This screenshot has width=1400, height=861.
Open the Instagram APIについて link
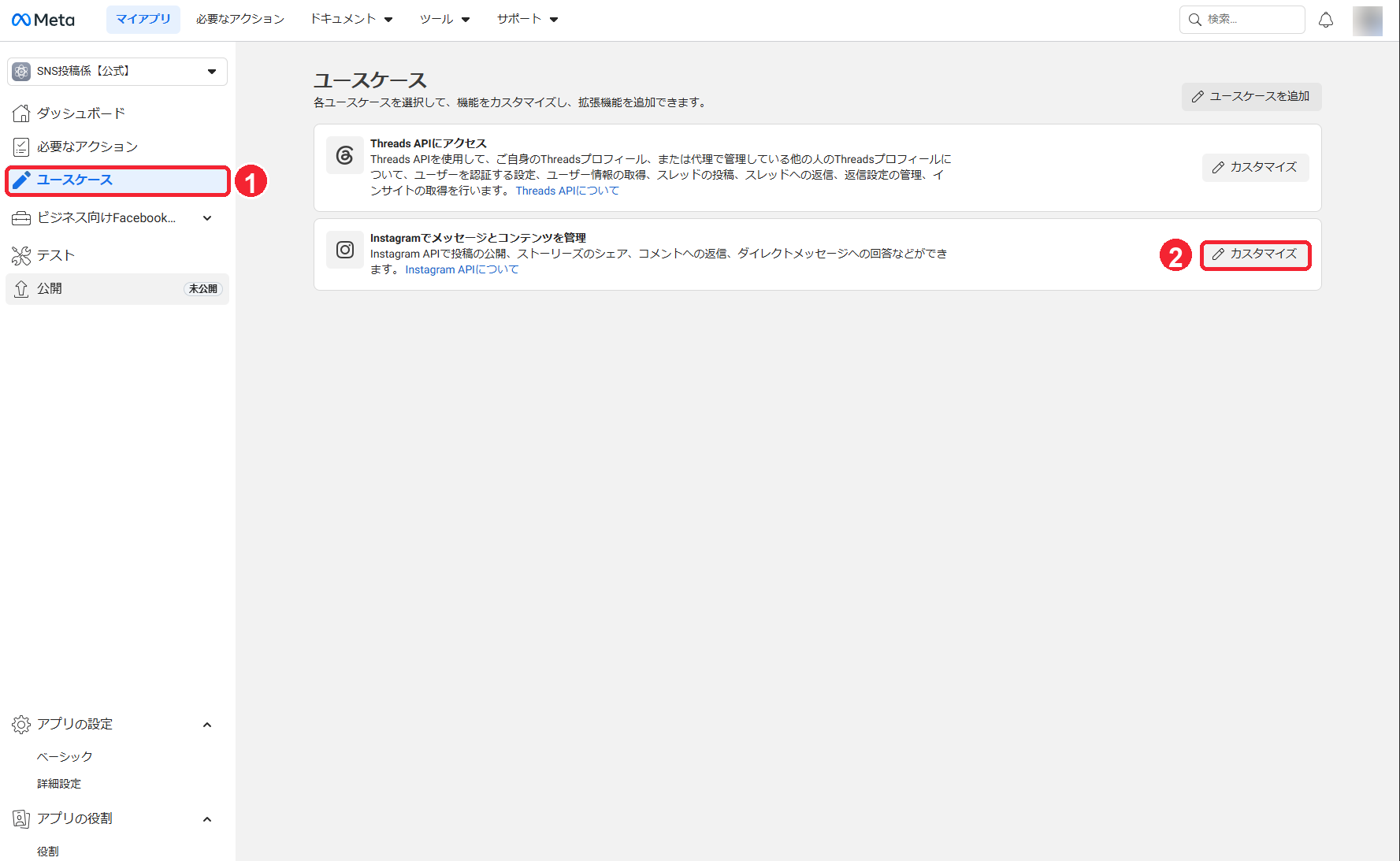pyautogui.click(x=462, y=269)
